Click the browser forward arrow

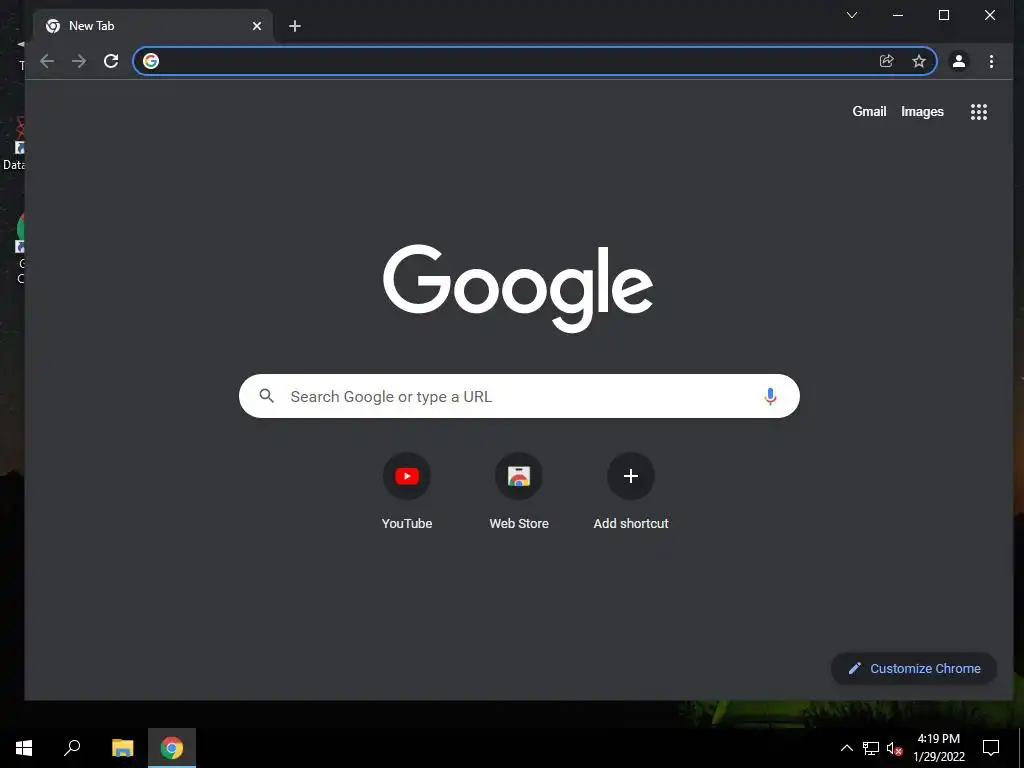[x=79, y=61]
